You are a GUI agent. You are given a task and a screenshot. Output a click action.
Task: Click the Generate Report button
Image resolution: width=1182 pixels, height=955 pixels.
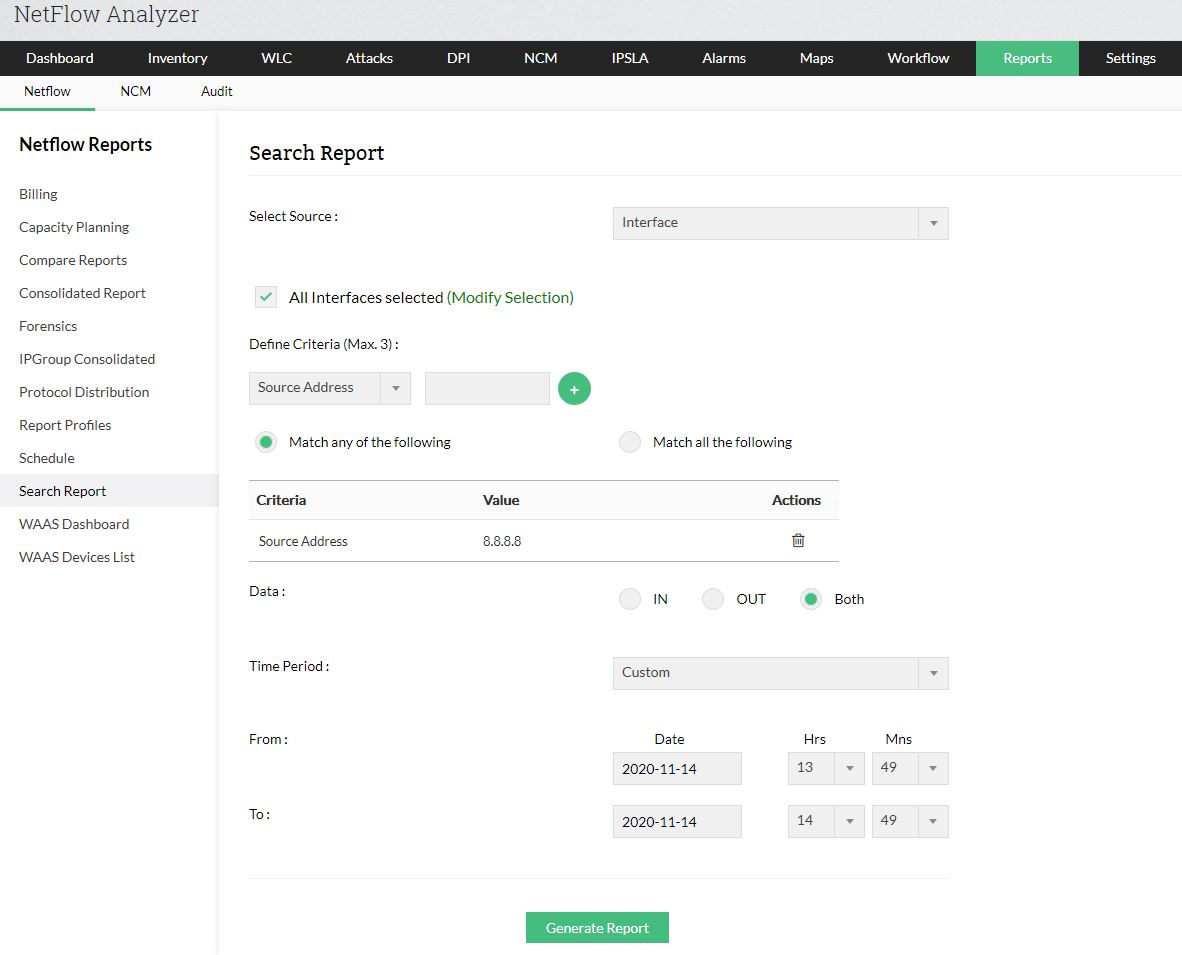(597, 928)
